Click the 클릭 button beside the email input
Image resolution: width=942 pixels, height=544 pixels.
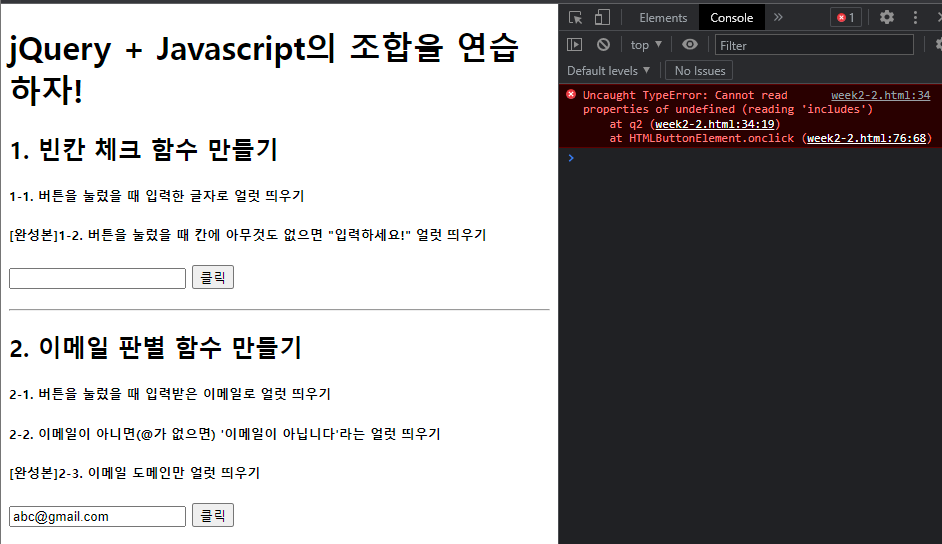(x=213, y=515)
